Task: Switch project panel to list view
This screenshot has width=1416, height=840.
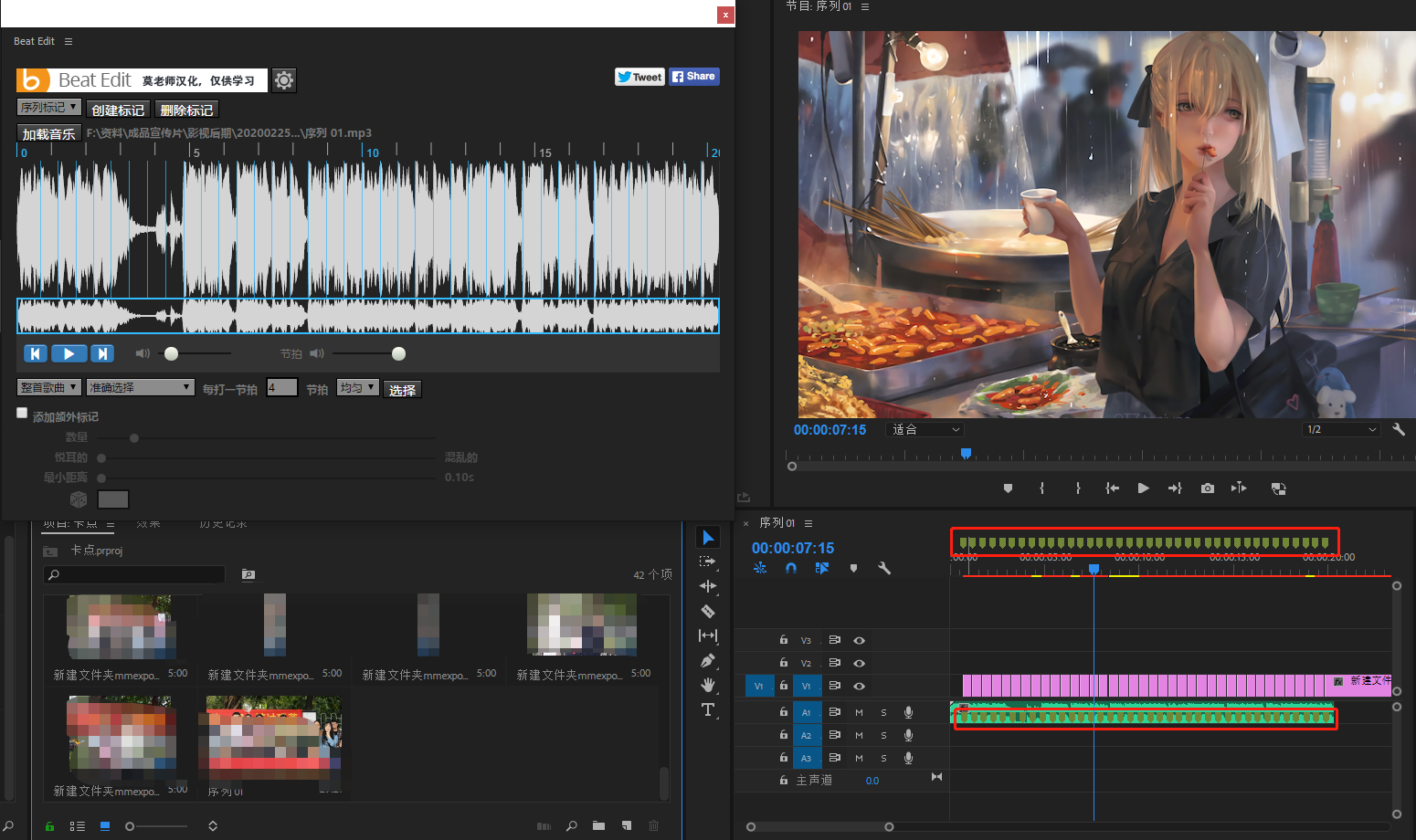Action: 78,826
